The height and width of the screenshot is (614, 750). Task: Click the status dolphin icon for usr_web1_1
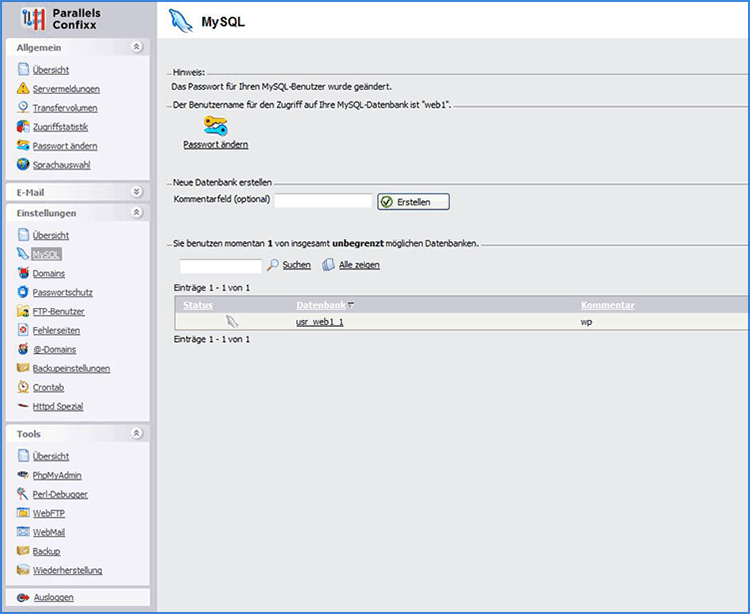pos(232,321)
